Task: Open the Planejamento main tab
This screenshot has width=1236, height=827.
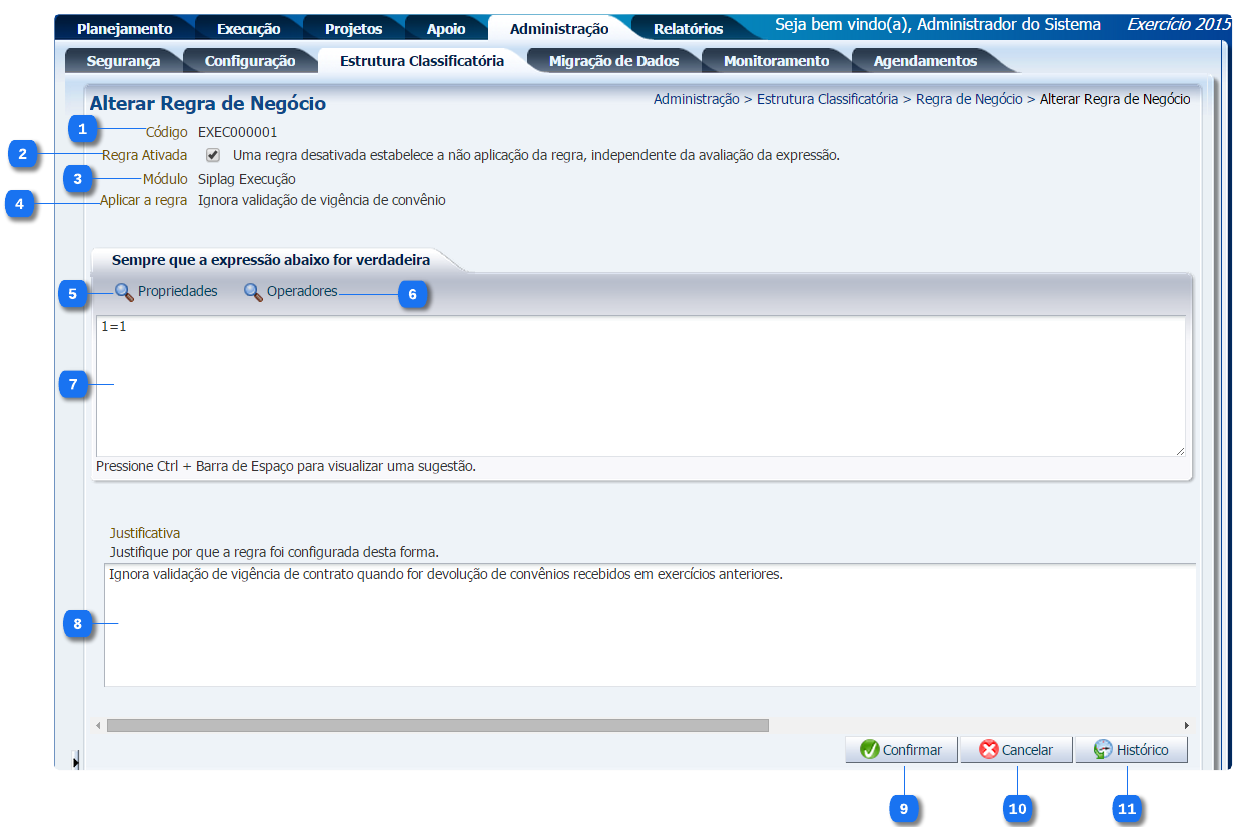Action: click(124, 29)
